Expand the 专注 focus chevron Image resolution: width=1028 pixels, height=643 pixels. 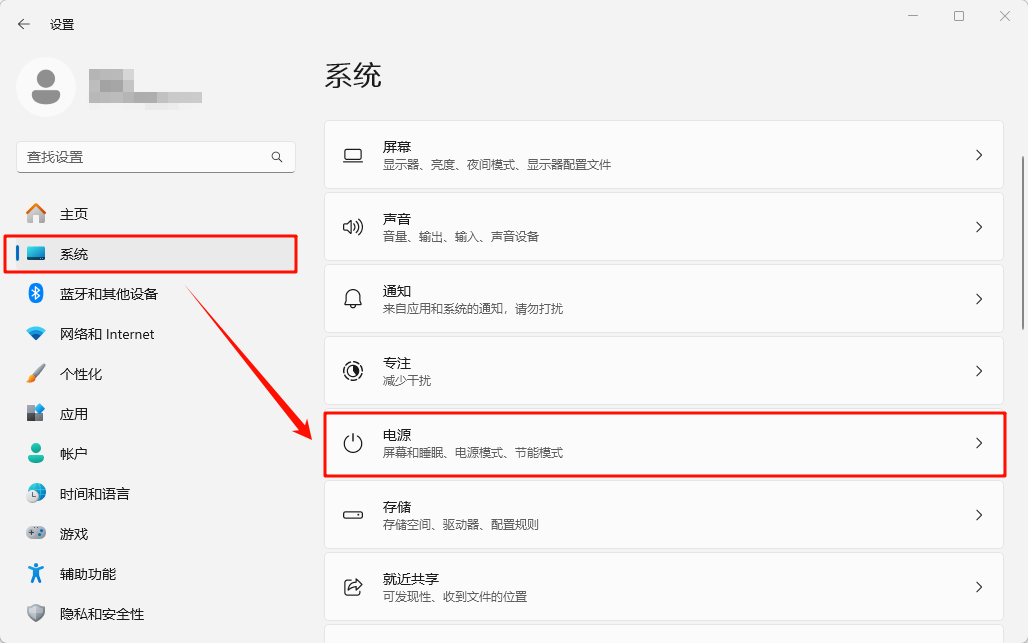tap(979, 371)
